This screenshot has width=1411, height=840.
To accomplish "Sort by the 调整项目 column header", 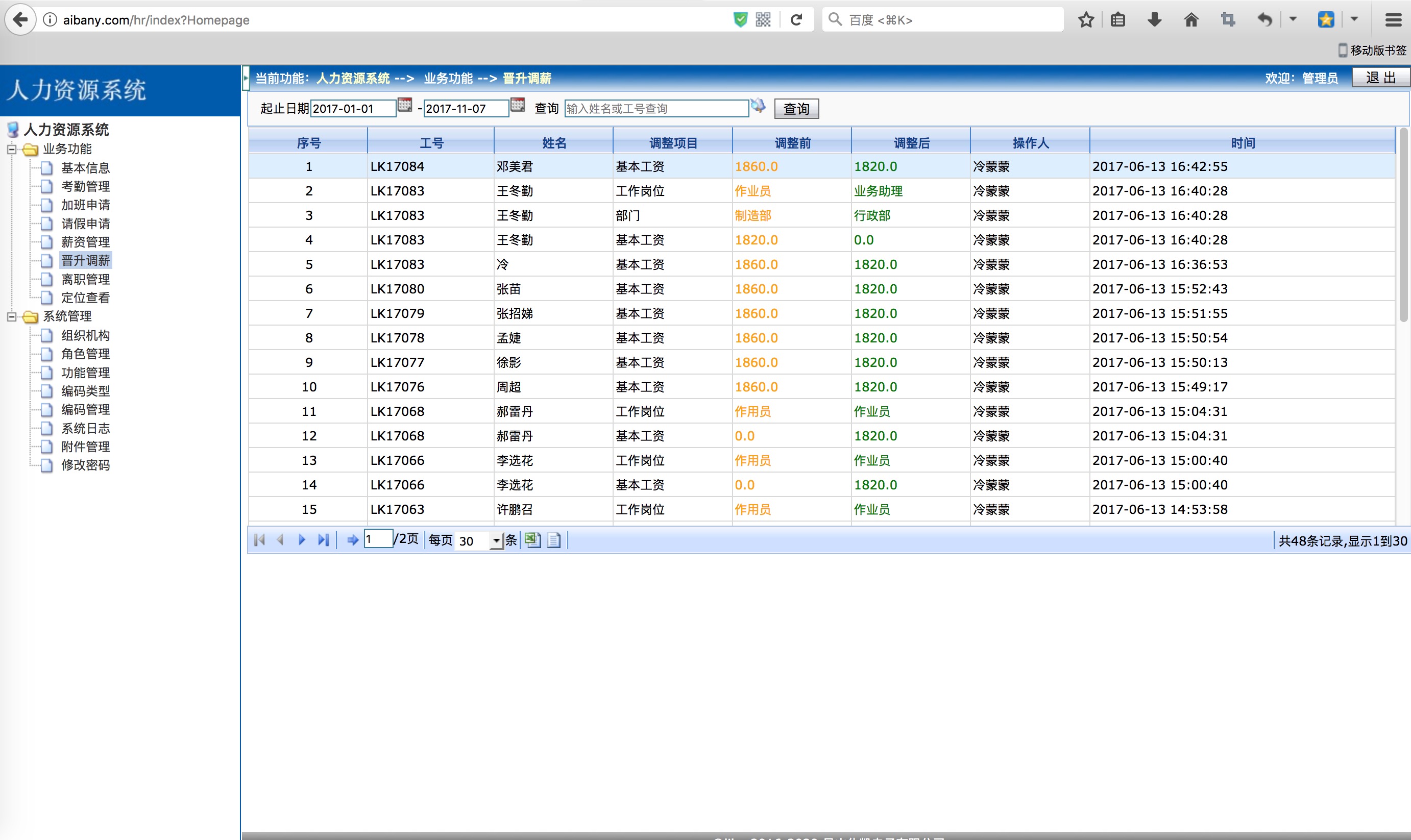I will click(673, 143).
